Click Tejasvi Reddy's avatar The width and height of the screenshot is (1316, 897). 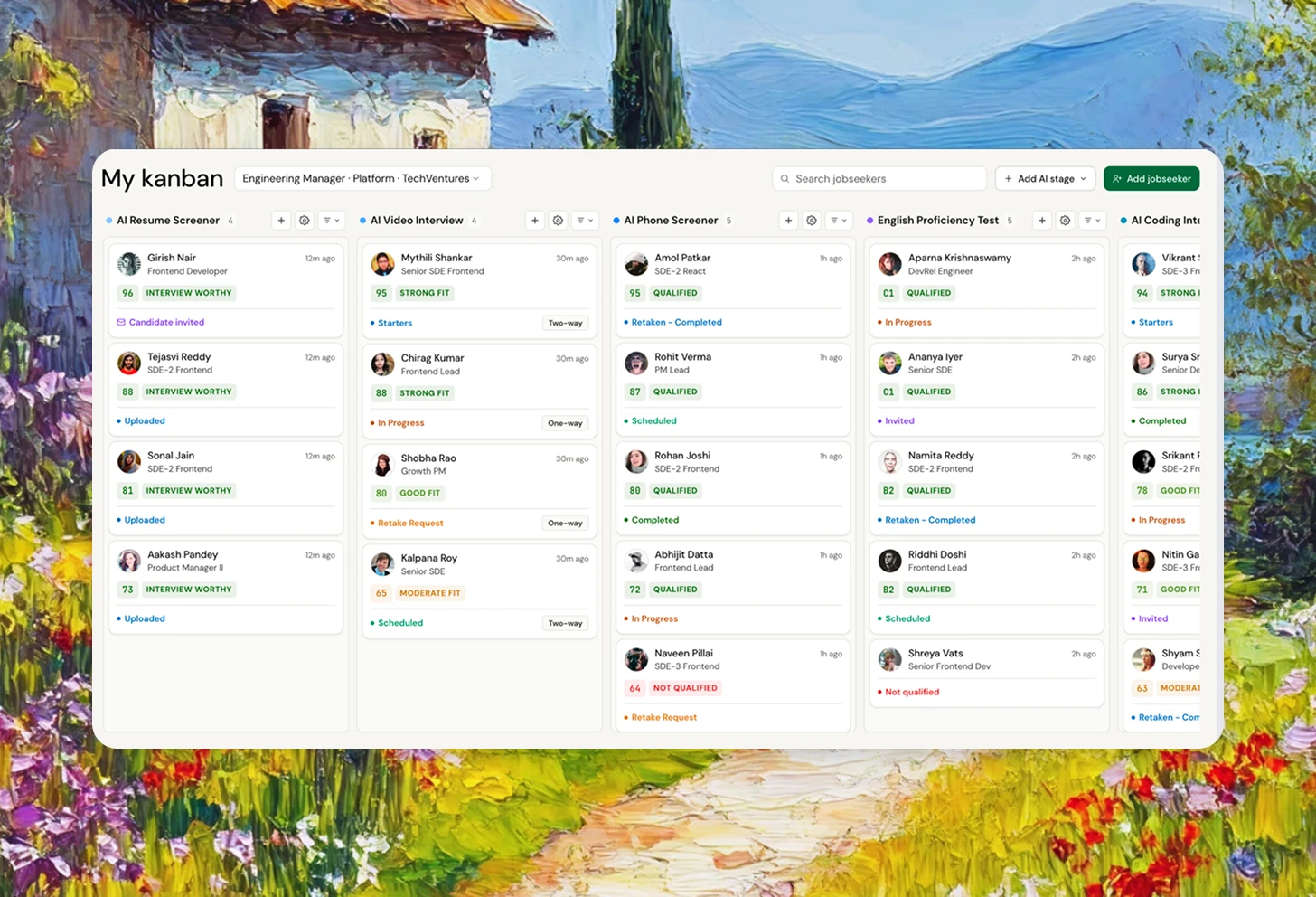(129, 364)
